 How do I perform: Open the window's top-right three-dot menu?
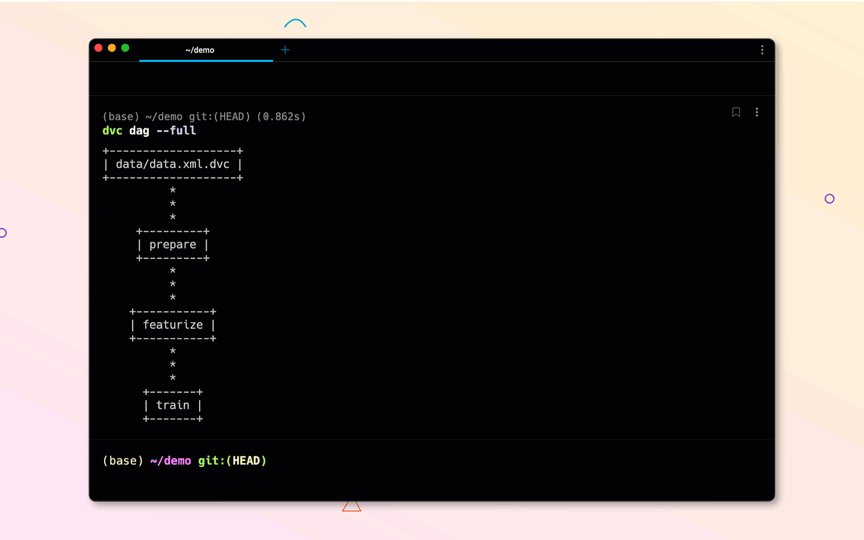point(762,50)
